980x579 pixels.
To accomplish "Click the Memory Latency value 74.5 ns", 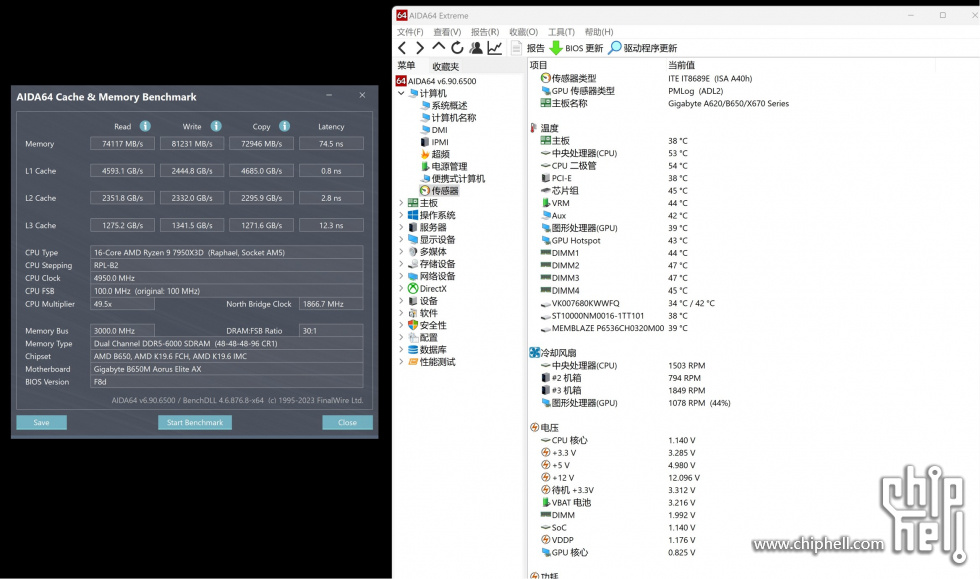I will [x=331, y=144].
